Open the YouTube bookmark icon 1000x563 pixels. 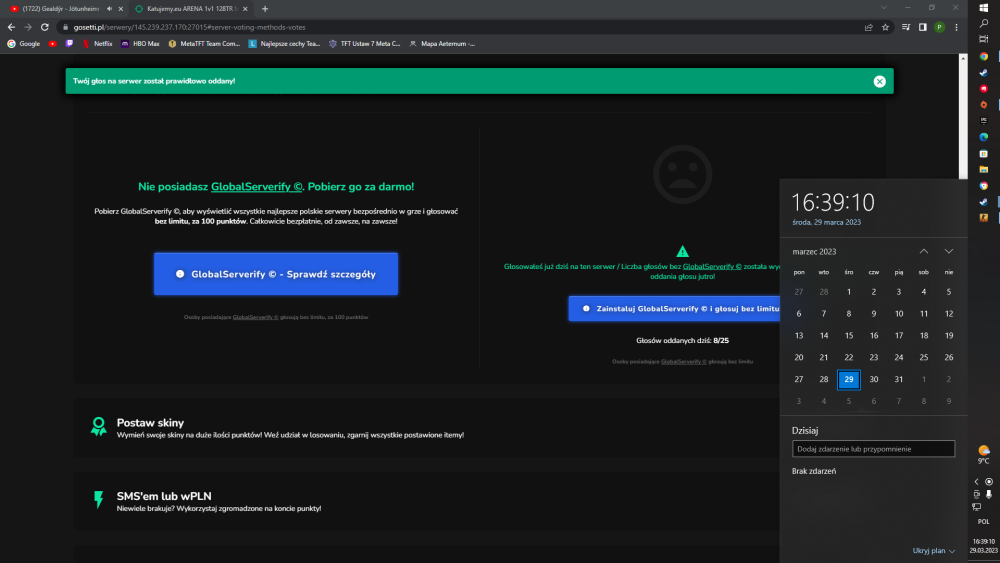[x=53, y=44]
